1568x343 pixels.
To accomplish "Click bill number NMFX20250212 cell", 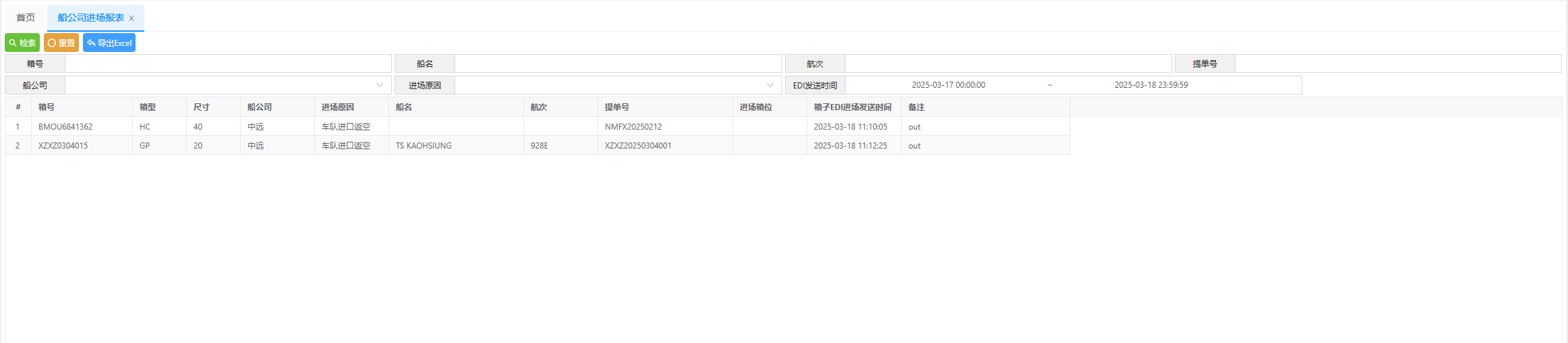I will point(633,126).
